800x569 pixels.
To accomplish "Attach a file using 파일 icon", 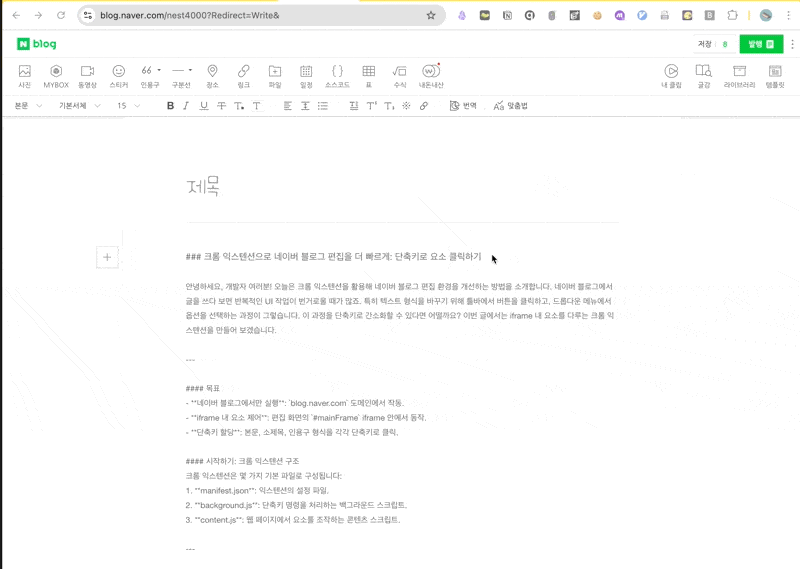I will click(x=275, y=76).
